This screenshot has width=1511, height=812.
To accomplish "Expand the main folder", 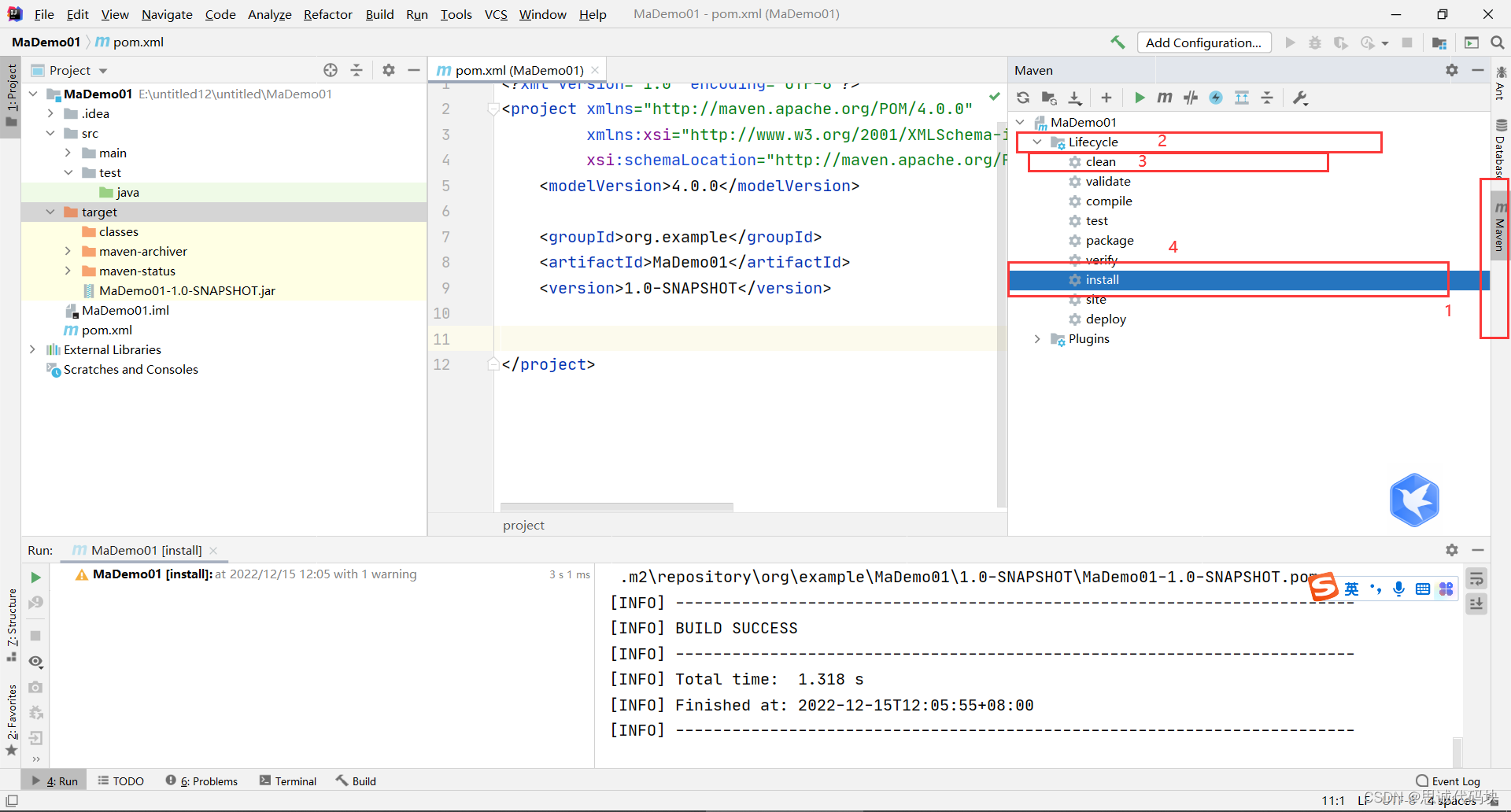I will pos(68,153).
